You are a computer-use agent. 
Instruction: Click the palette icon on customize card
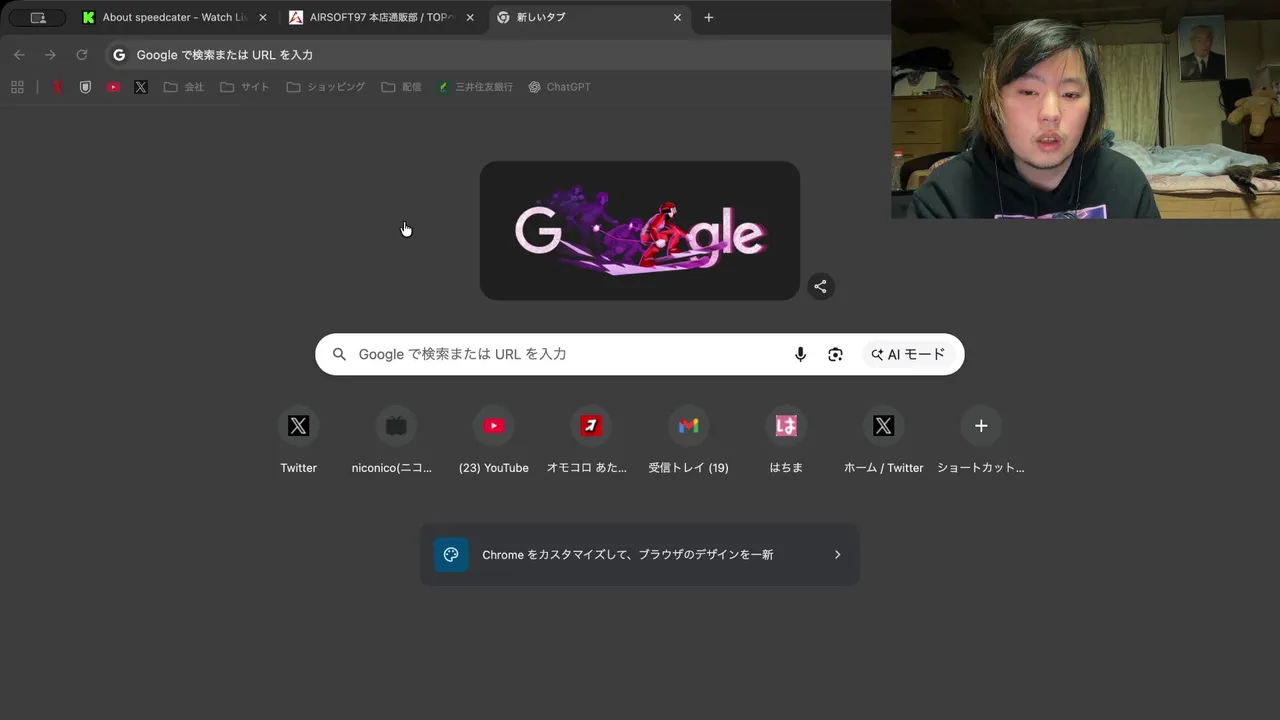coord(451,555)
